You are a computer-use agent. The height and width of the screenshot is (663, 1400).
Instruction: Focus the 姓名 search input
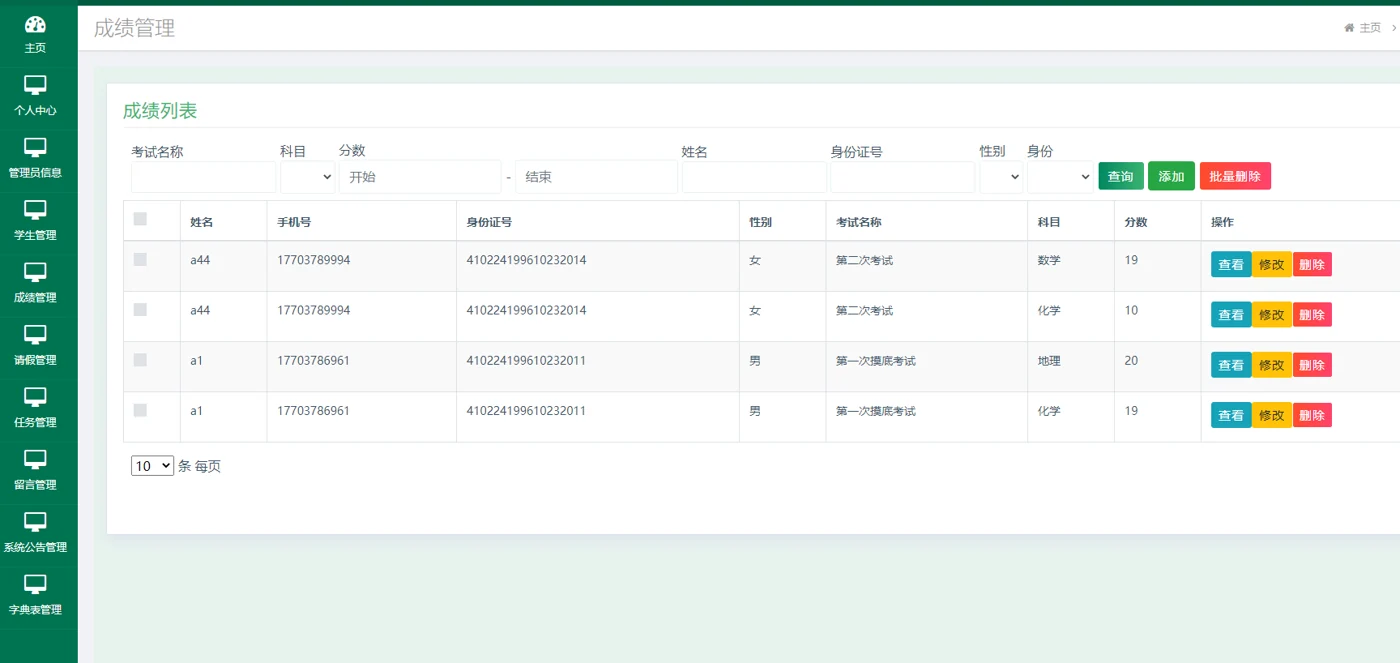click(x=754, y=177)
